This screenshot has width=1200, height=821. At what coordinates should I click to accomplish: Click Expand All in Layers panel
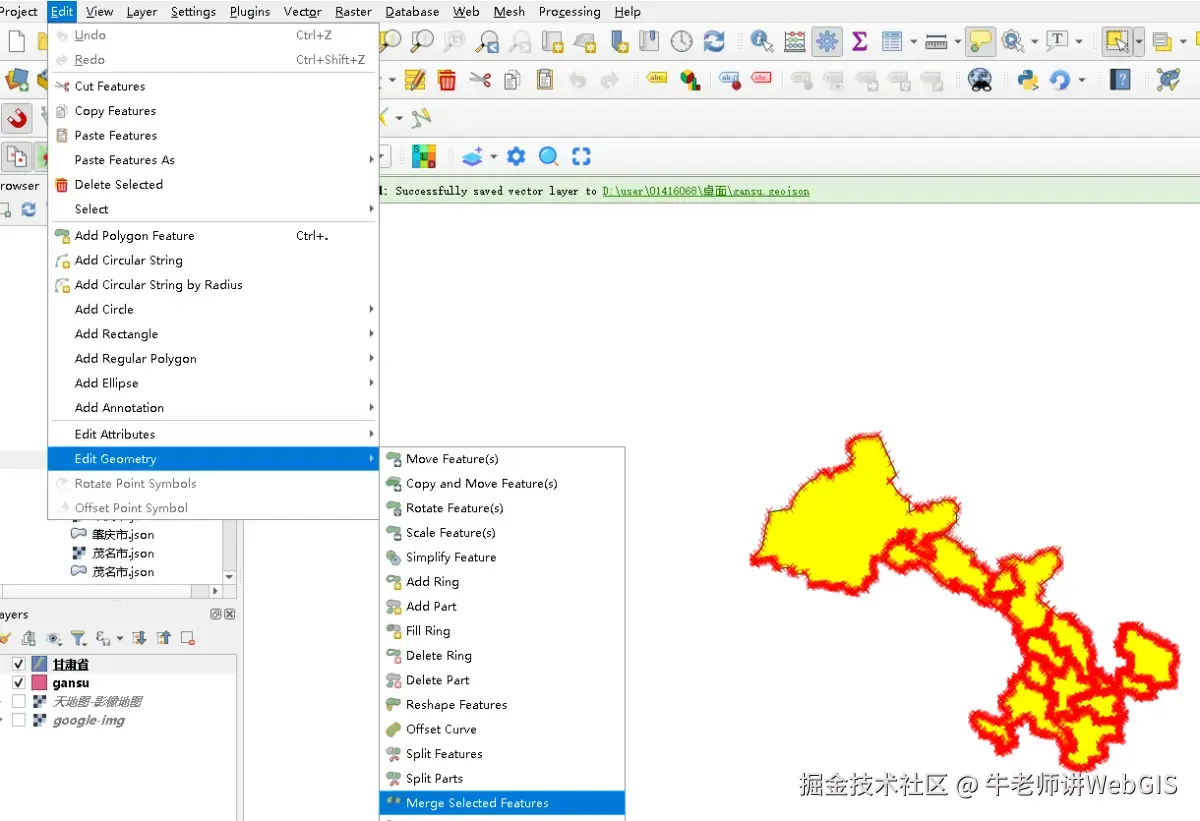[139, 638]
